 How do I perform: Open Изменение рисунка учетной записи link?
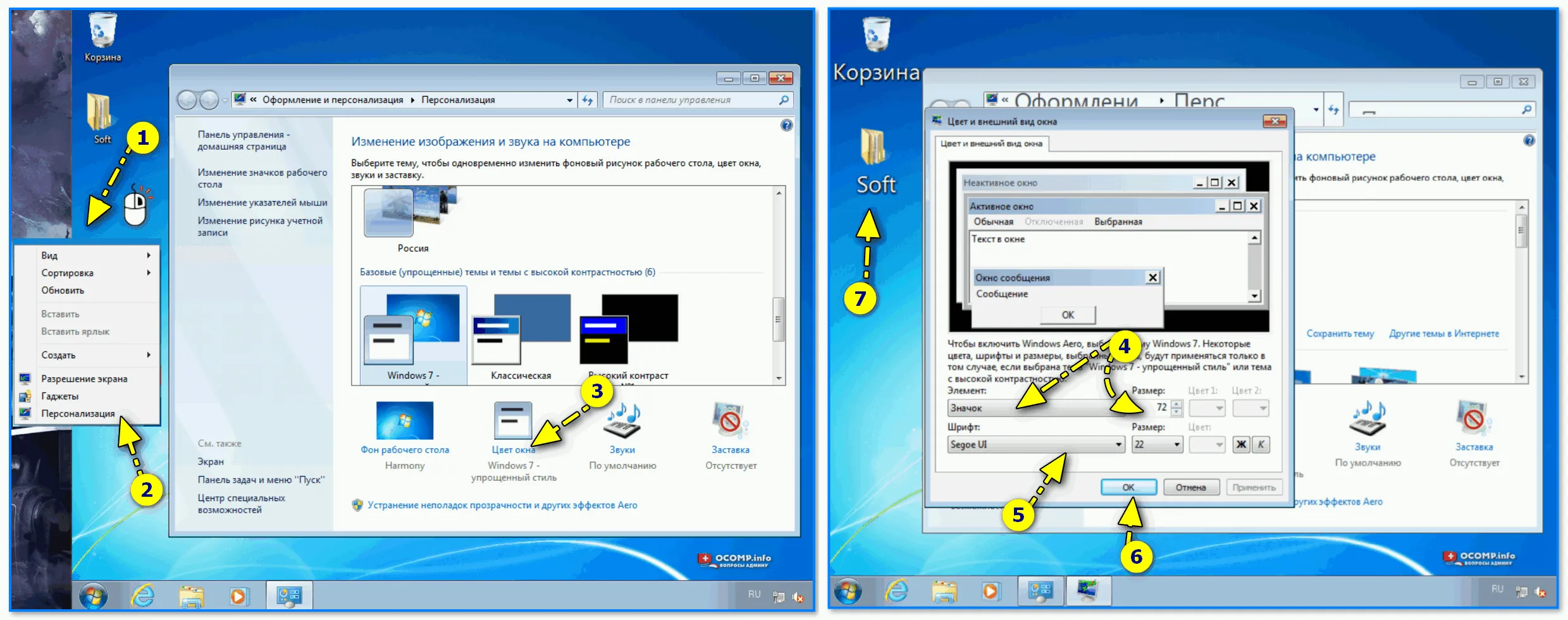[260, 226]
